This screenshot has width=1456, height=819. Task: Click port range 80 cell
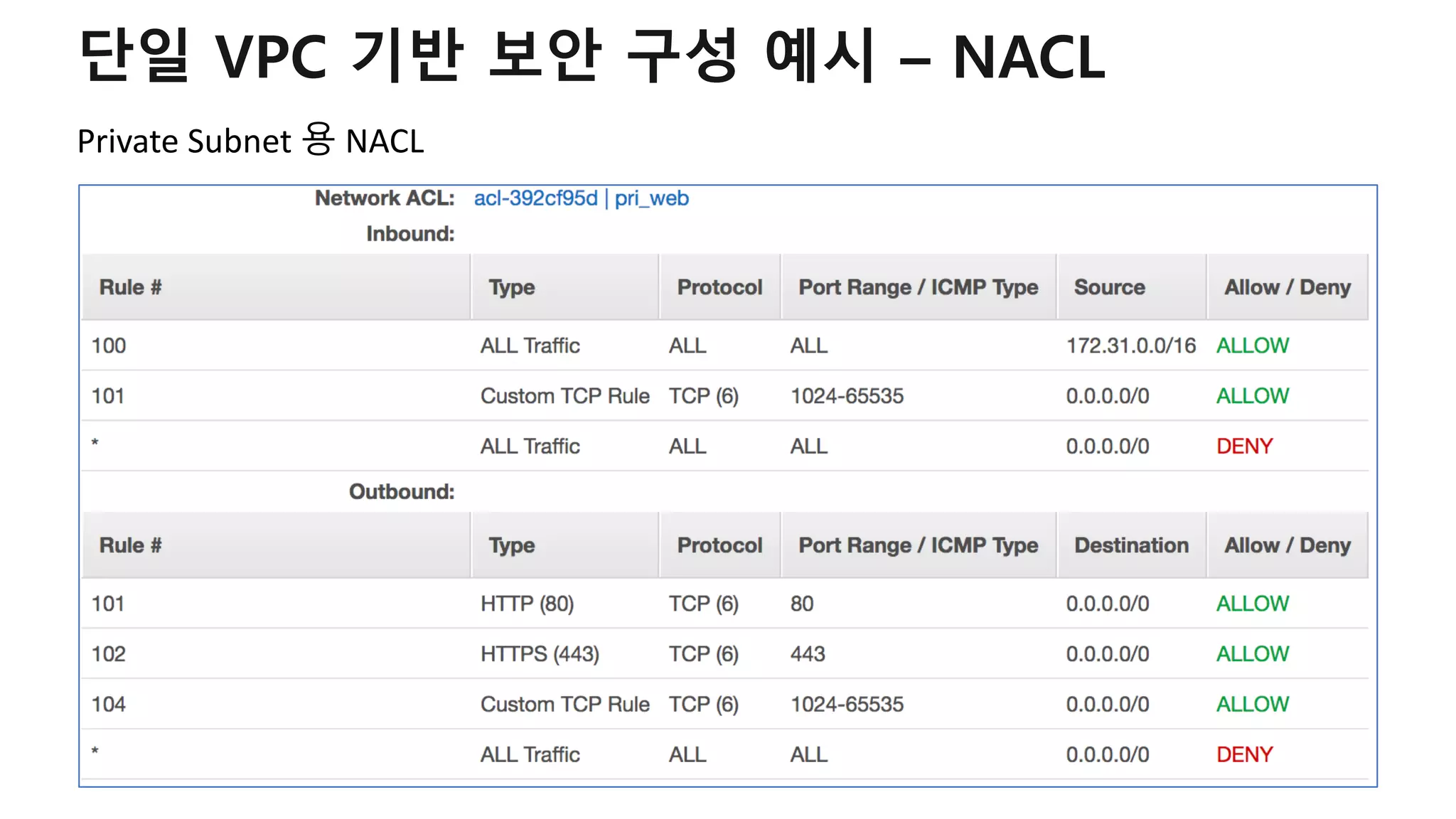coord(802,604)
